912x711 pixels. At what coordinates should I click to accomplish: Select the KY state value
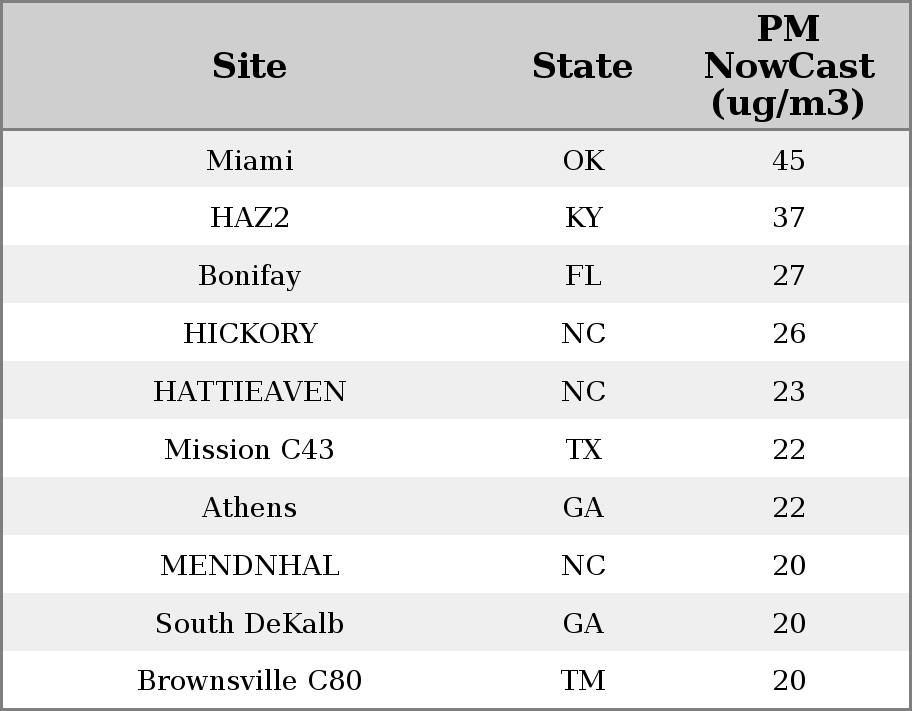pos(583,218)
